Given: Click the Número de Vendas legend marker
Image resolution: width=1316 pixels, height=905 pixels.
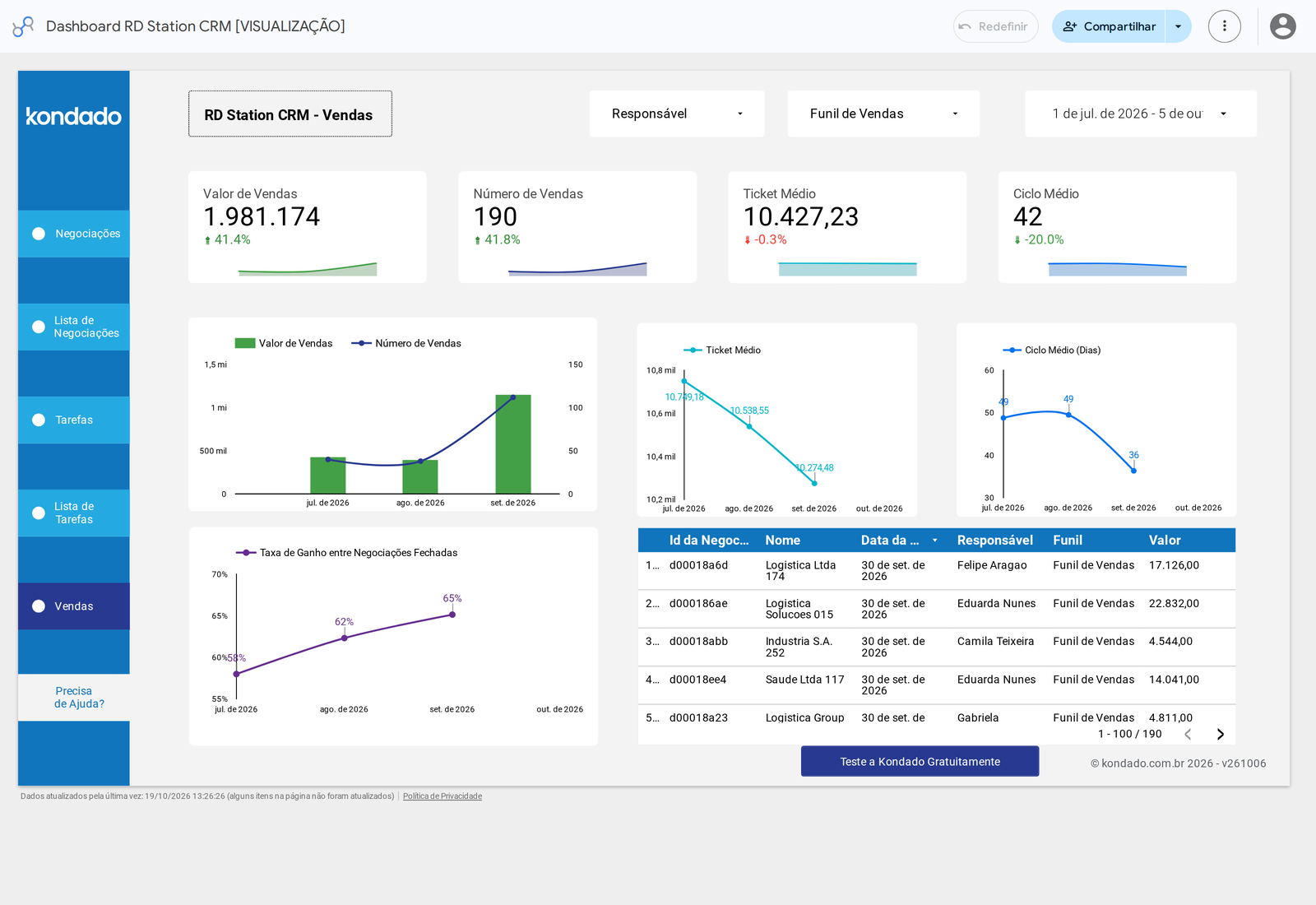Looking at the screenshot, I should pos(361,343).
